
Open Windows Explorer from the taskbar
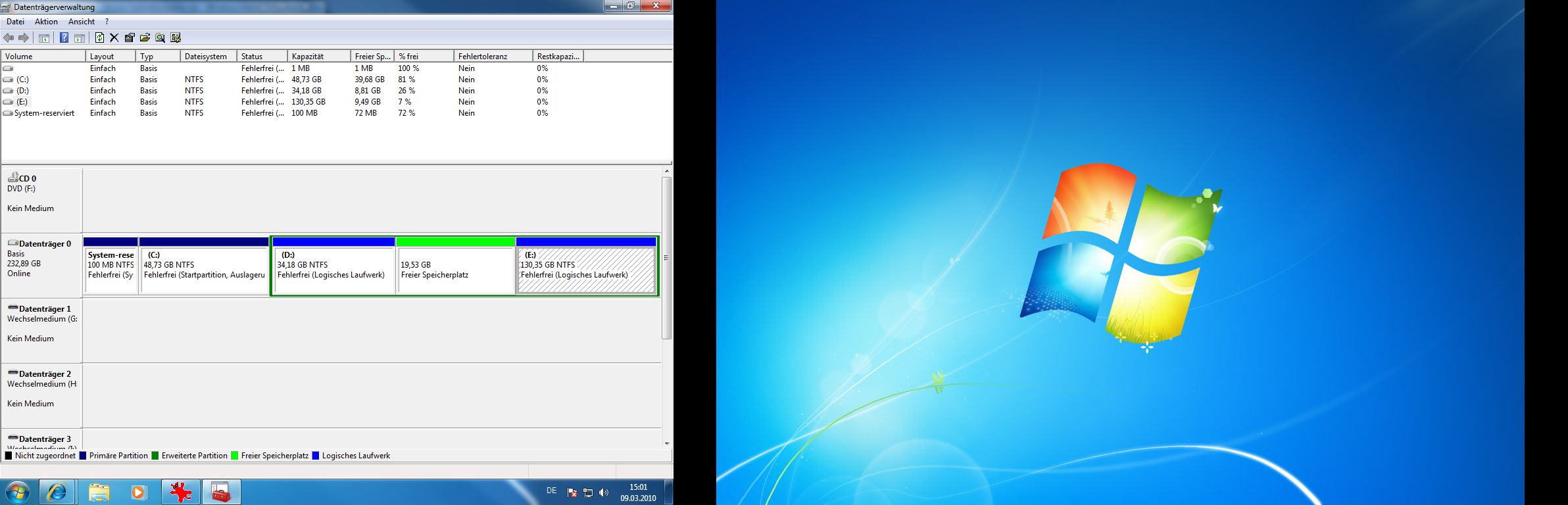click(x=99, y=492)
